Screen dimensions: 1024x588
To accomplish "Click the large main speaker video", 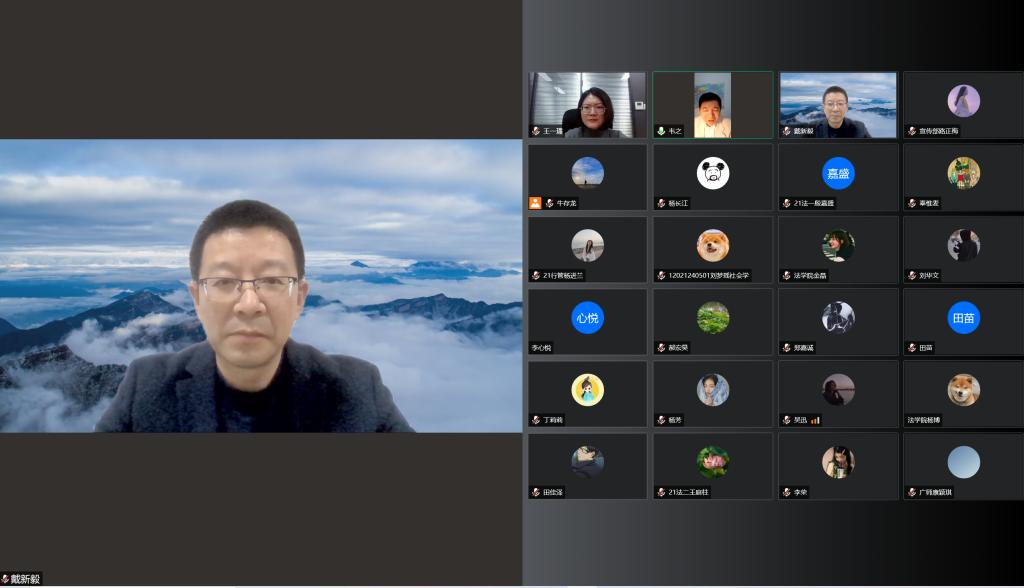I will point(260,286).
